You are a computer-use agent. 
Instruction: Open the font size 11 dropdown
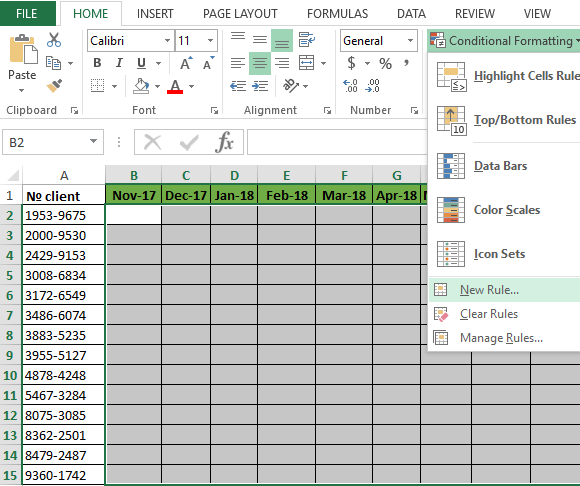(210, 40)
